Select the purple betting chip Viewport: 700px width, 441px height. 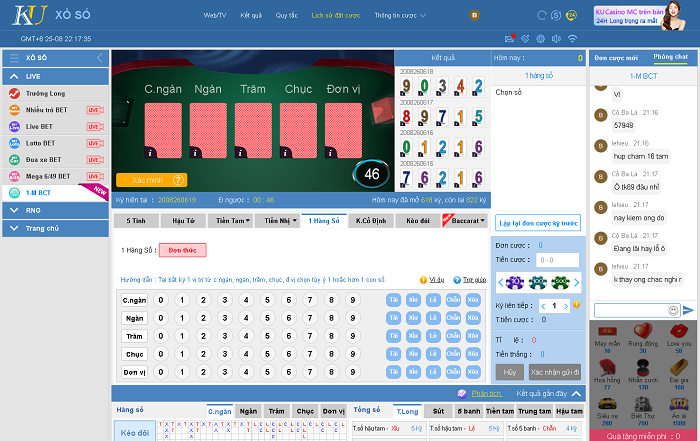[516, 282]
